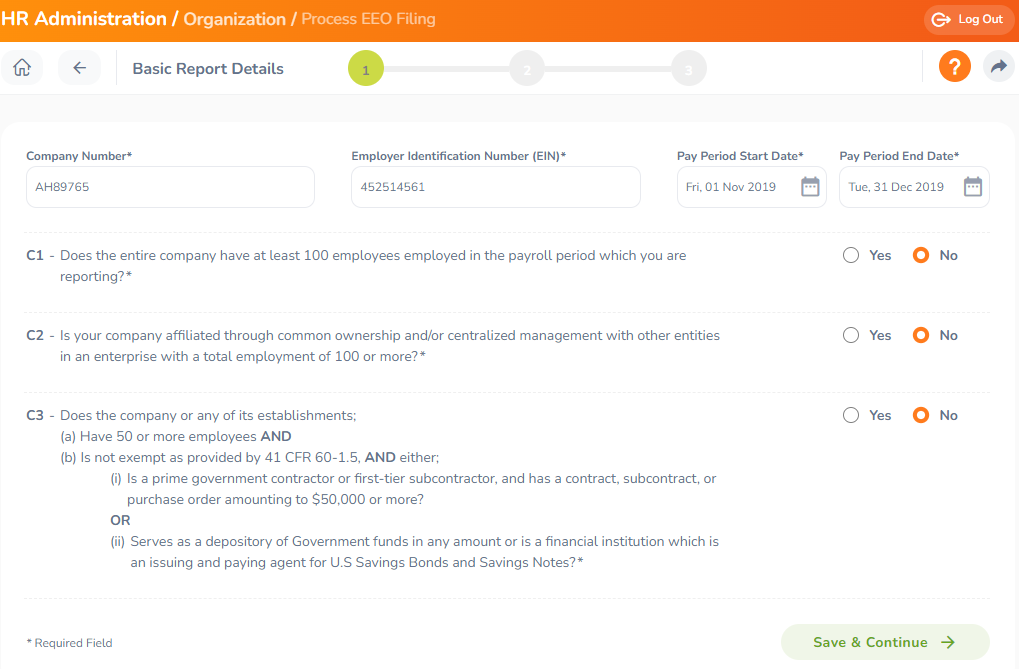Jump to step 1 in the progress indicator
Viewport: 1019px width, 669px height.
coord(366,68)
